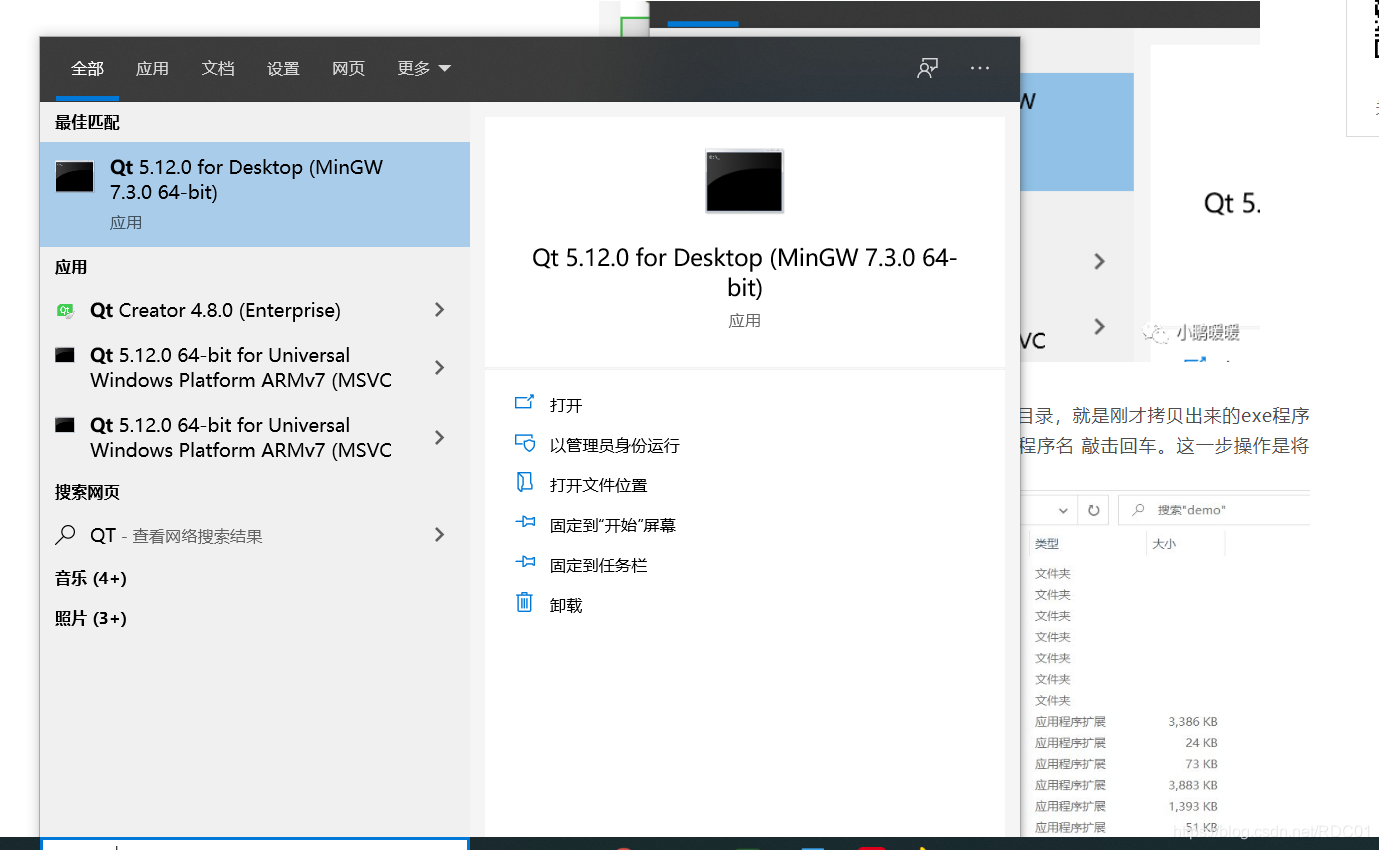Open the 文档 search tab

[218, 69]
